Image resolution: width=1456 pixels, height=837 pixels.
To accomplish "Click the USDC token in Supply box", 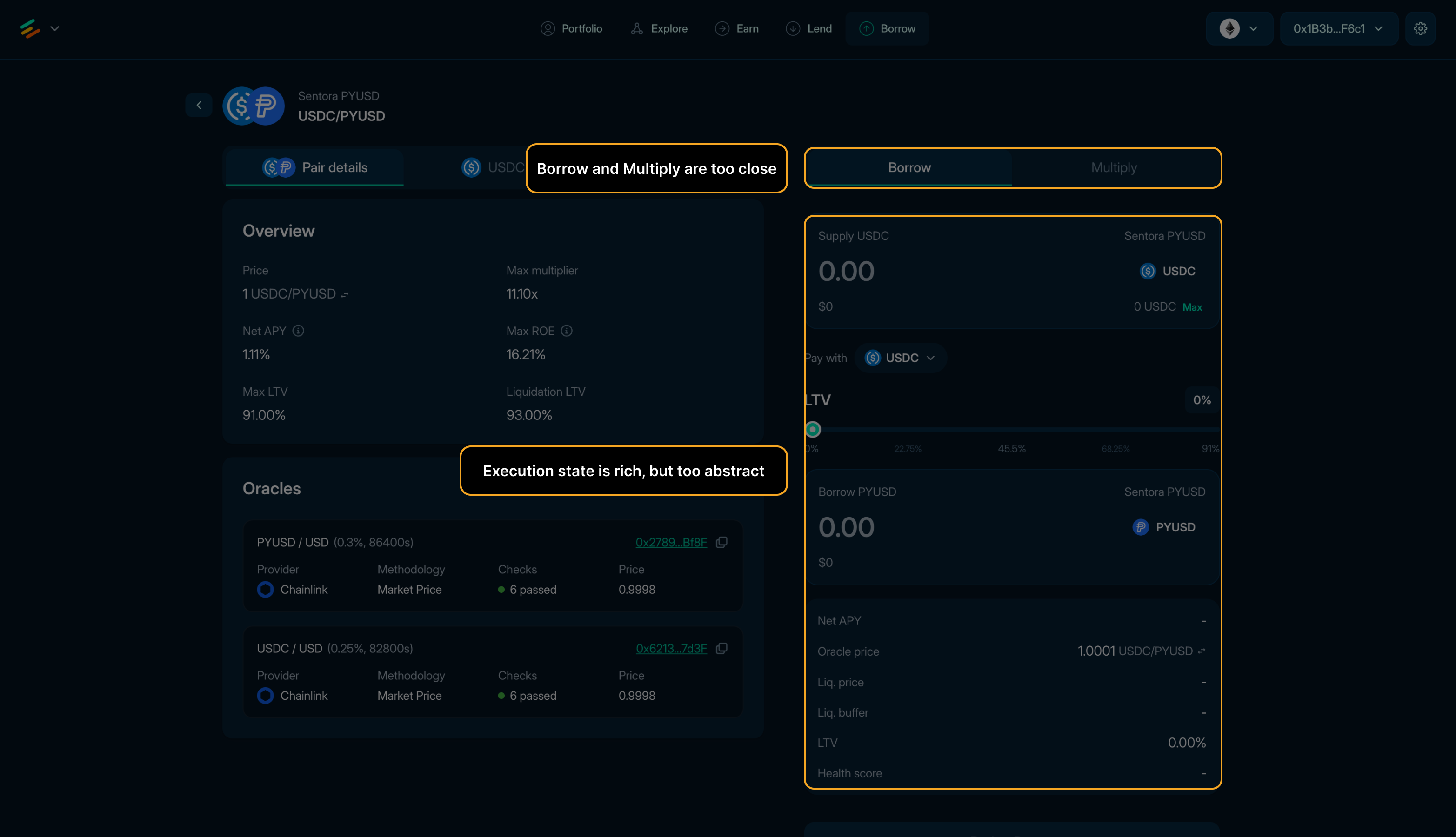I will [x=1167, y=271].
